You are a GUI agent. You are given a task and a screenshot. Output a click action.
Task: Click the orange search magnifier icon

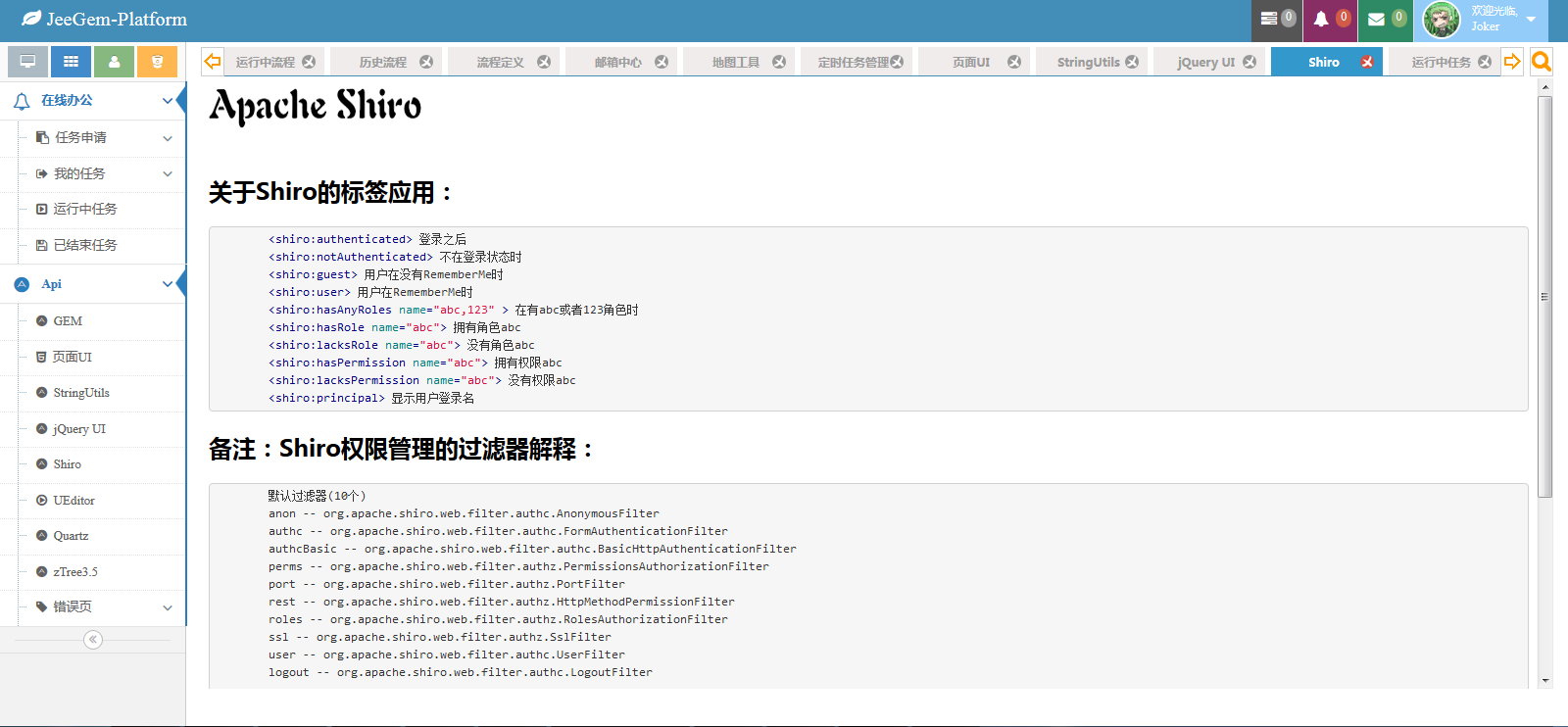tap(1542, 62)
